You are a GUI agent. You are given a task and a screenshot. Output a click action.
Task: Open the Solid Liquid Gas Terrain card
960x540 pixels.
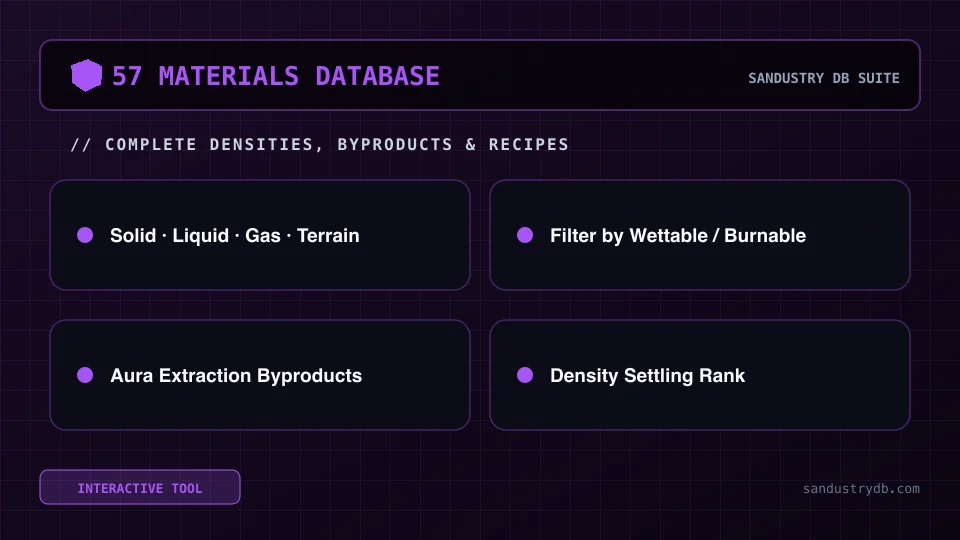click(x=260, y=235)
